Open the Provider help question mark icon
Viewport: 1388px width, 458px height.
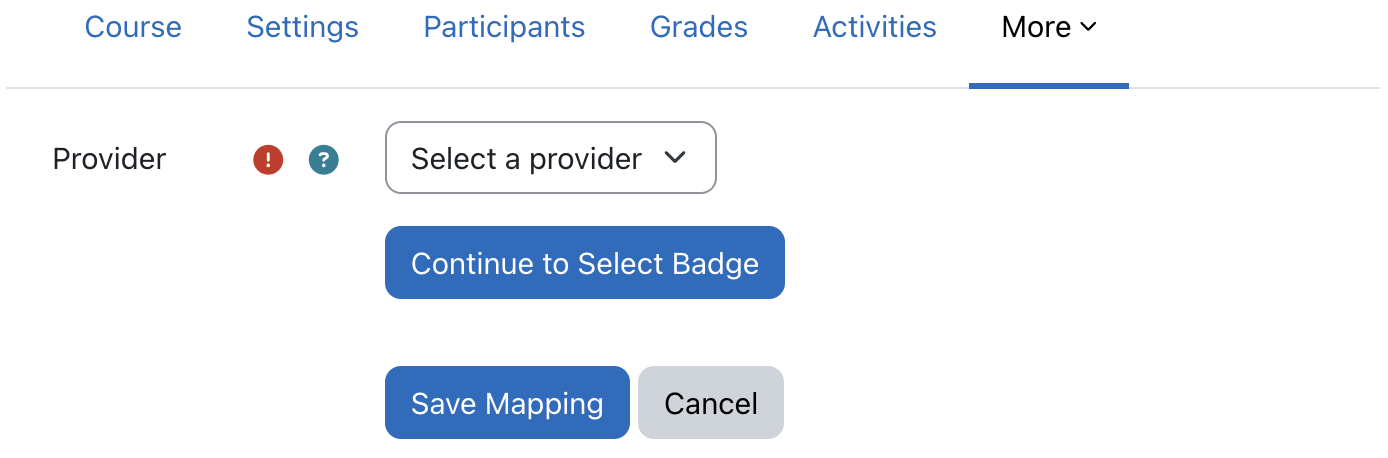click(x=324, y=159)
